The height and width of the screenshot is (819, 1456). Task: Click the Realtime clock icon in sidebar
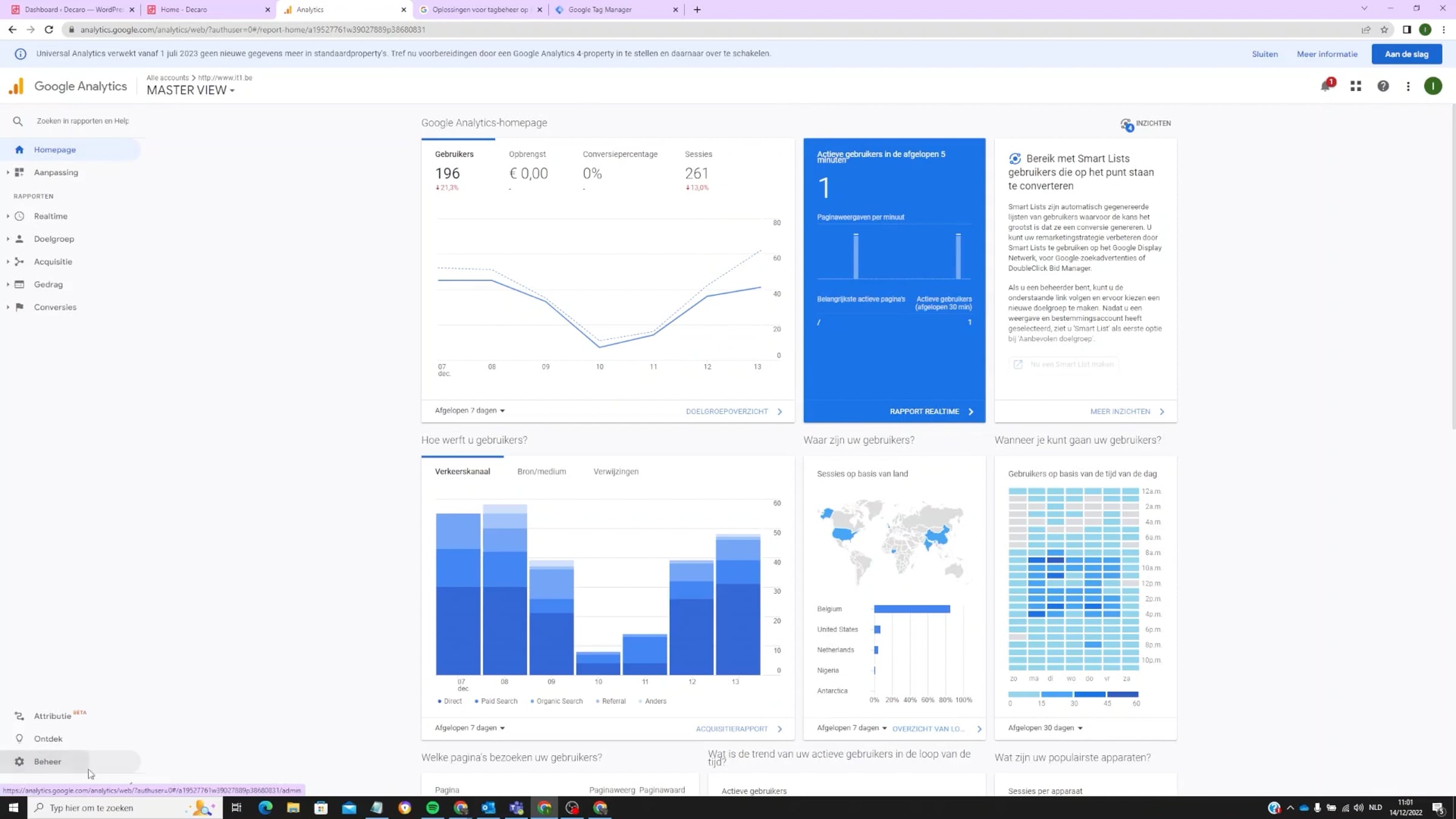[19, 216]
